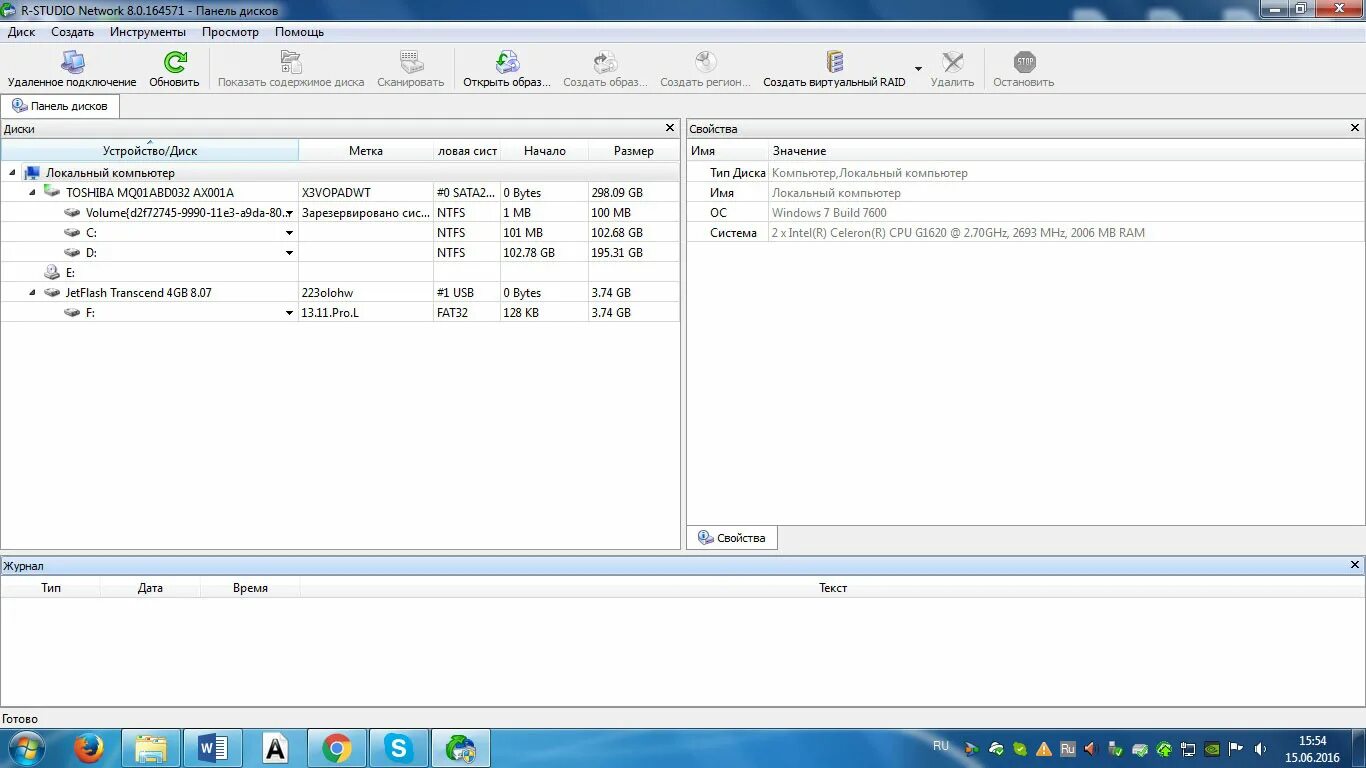
Task: Open dropdown arrow on the Volume{d2f72745 row
Action: pyautogui.click(x=290, y=213)
